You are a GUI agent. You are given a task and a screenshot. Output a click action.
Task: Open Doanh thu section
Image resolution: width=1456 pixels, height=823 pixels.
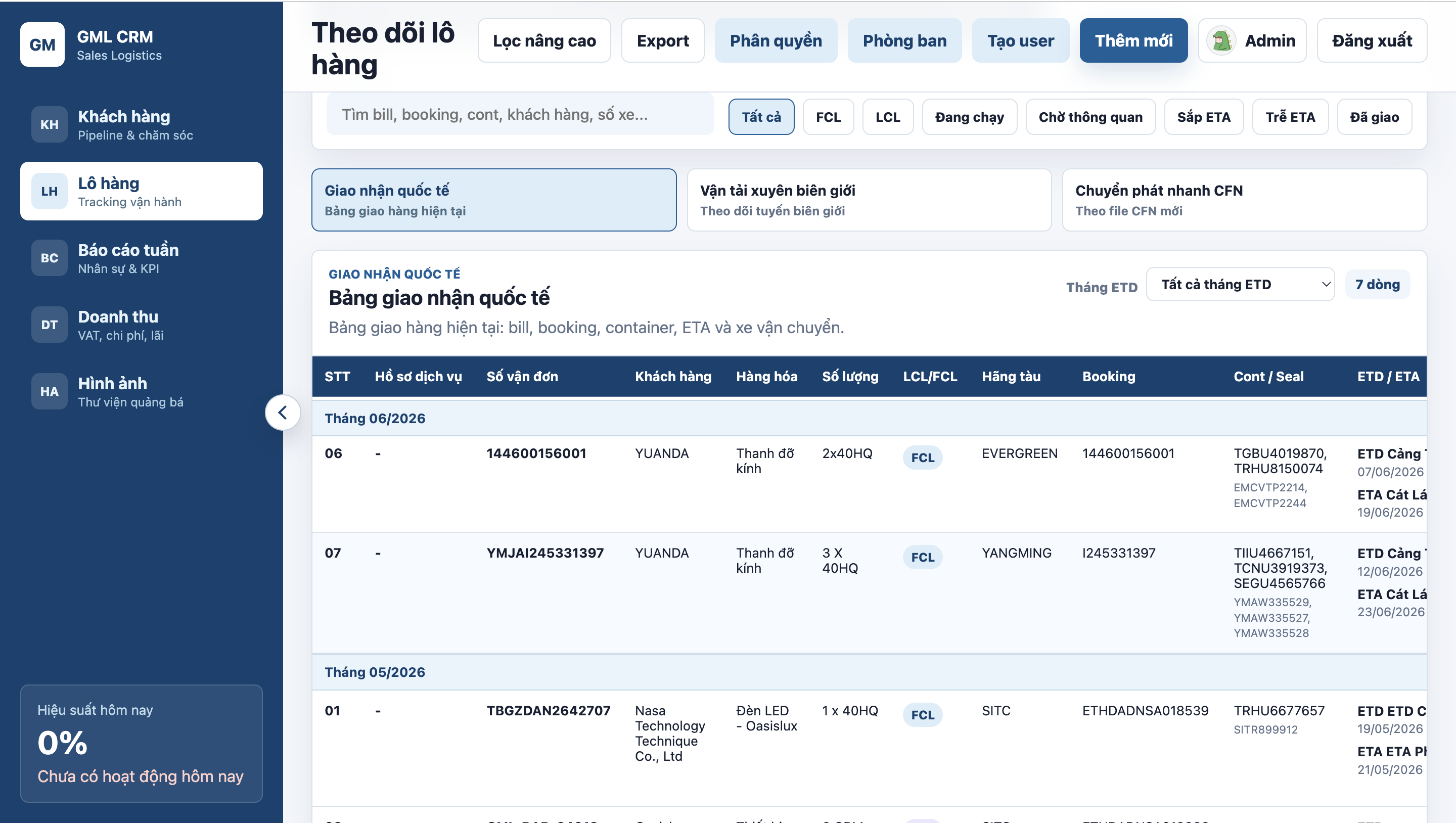click(142, 325)
